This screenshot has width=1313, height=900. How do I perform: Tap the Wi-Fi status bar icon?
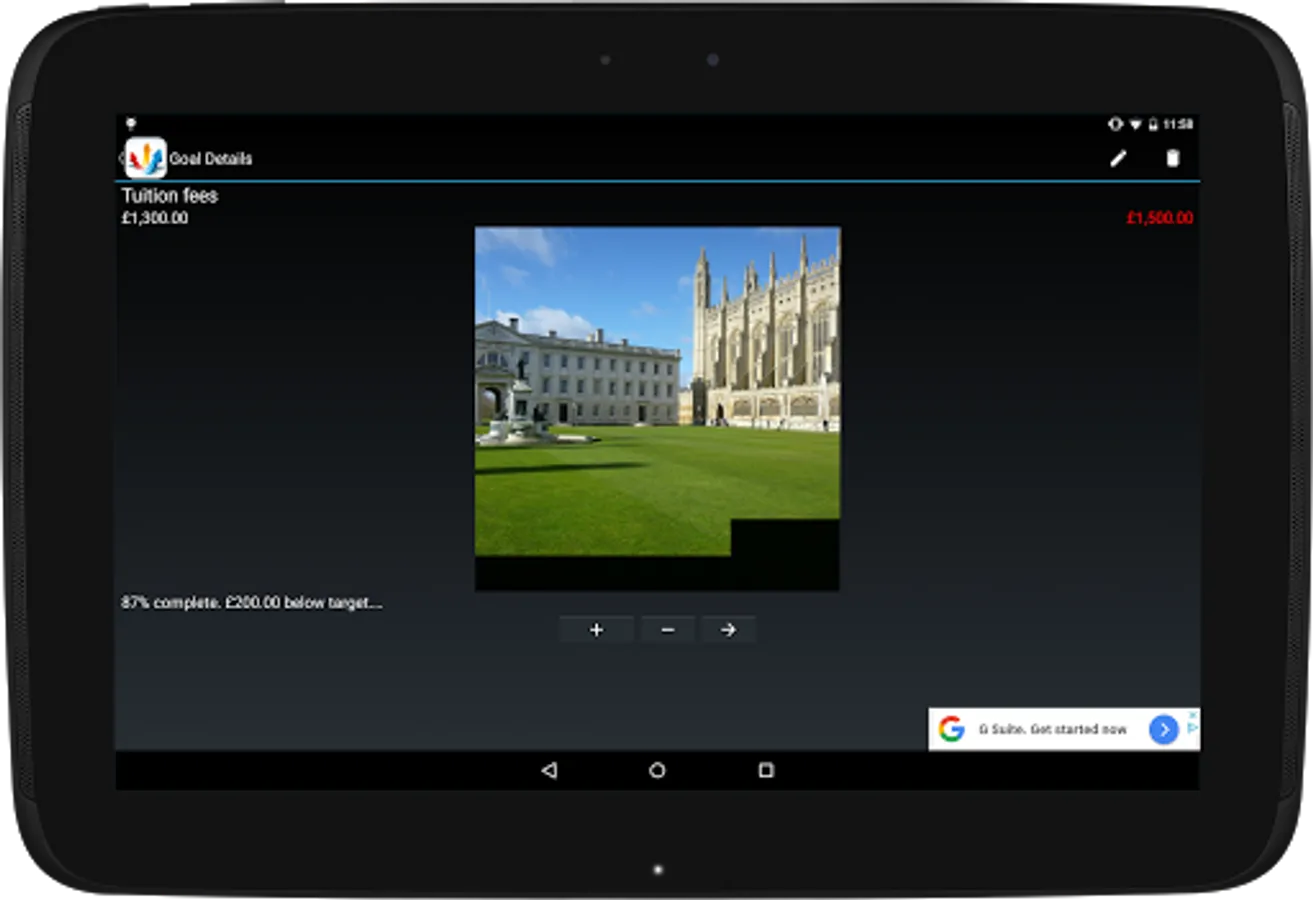coord(1135,125)
